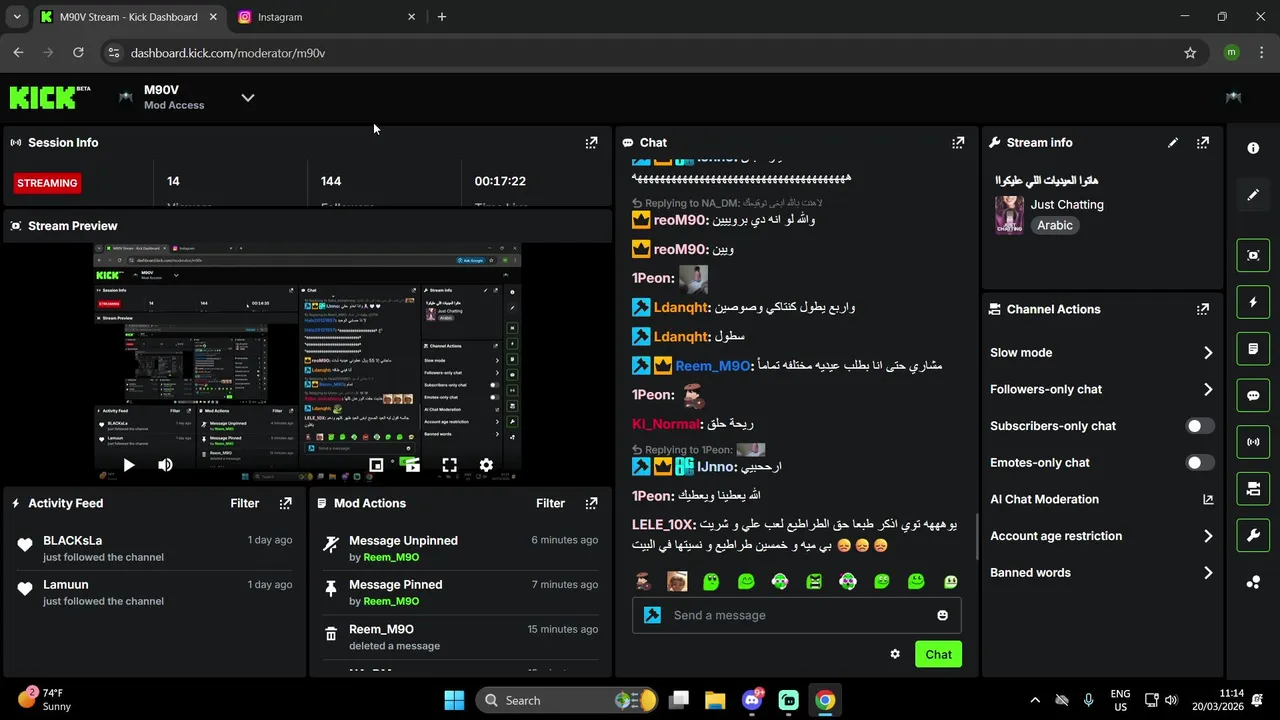Click Reem_M9O link under Message Pinned

click(x=391, y=602)
